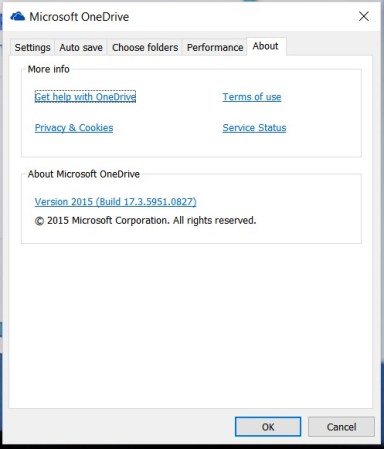
Task: Check the Service Status link
Action: point(254,128)
